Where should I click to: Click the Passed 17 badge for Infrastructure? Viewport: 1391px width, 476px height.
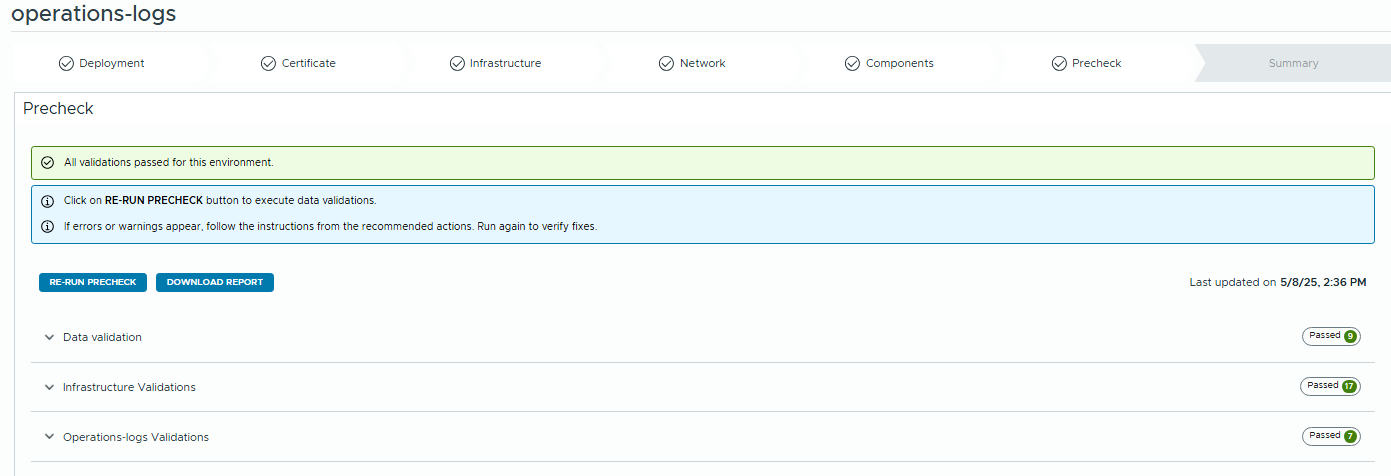coord(1329,386)
